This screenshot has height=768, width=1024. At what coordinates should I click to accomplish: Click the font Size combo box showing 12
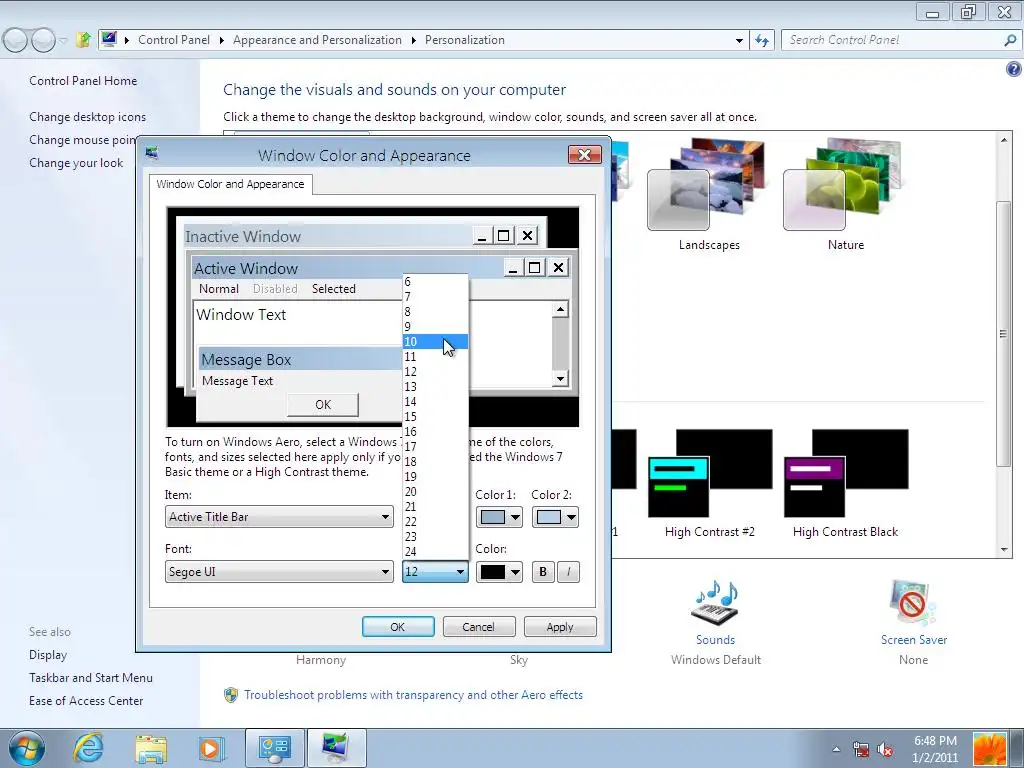coord(435,572)
